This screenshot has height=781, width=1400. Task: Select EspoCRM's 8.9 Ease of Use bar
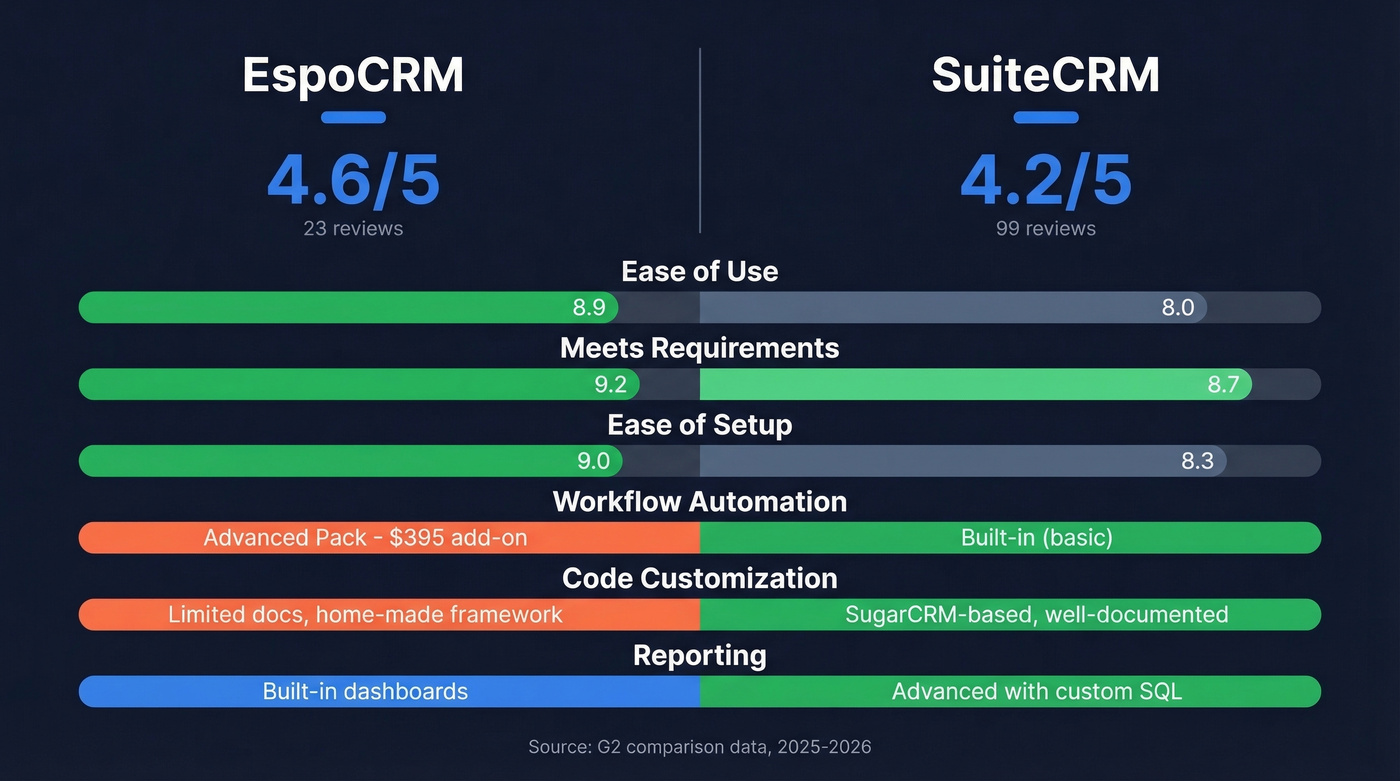[350, 307]
